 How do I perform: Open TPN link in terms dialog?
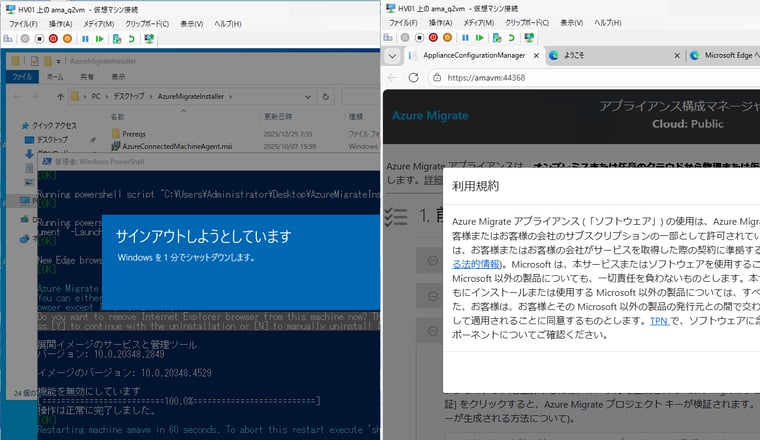coord(659,321)
